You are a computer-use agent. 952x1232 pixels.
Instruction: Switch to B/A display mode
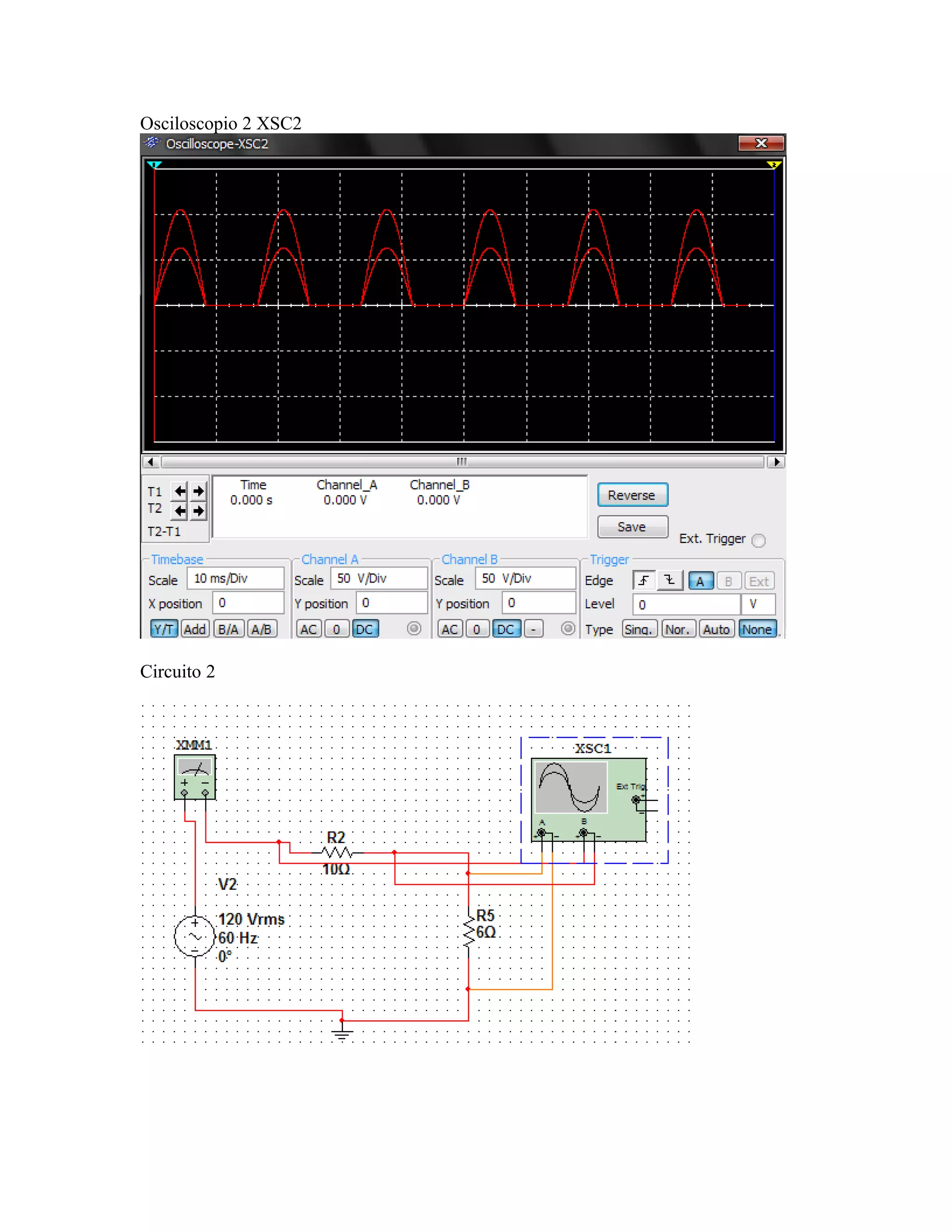pyautogui.click(x=228, y=629)
